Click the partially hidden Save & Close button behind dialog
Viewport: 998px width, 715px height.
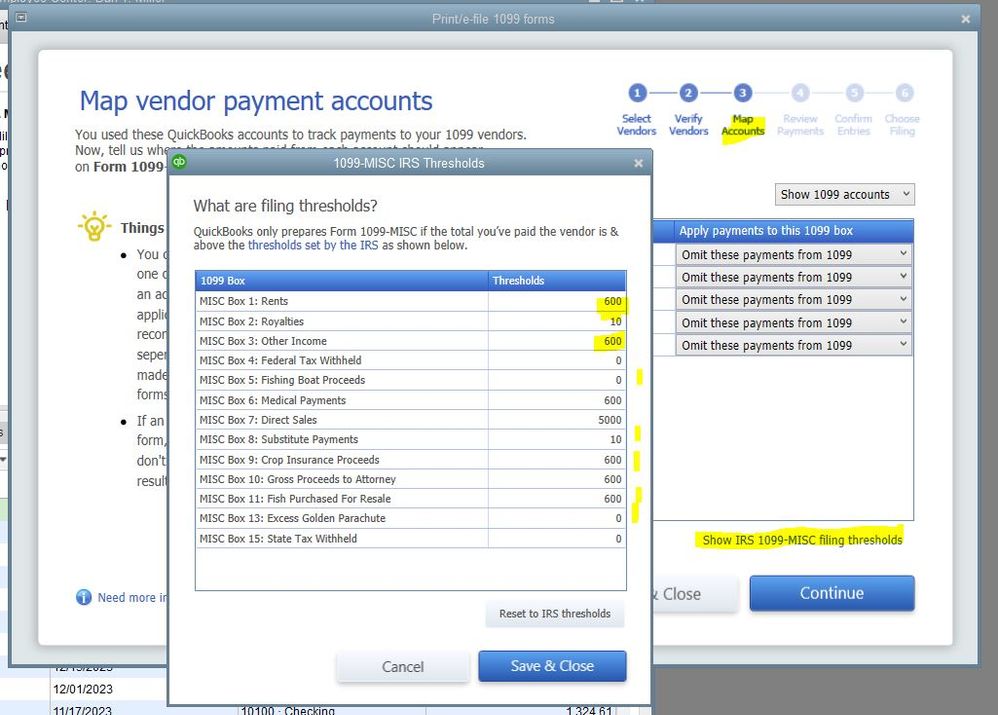click(695, 594)
